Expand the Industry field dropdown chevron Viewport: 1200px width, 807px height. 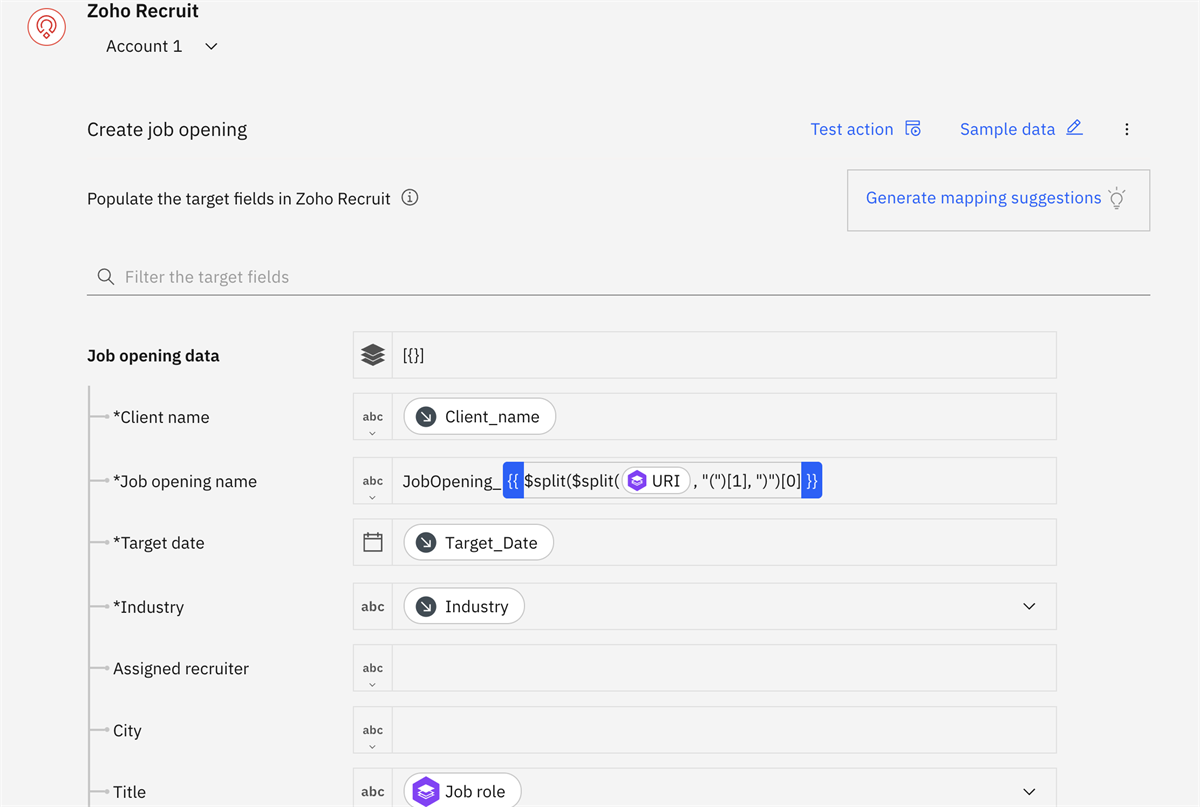click(1029, 606)
